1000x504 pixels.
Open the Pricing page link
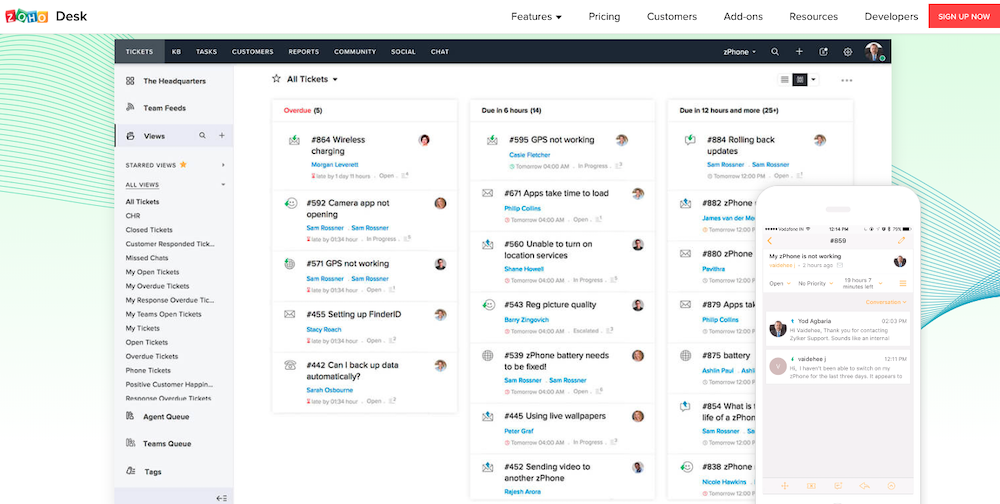[x=604, y=17]
